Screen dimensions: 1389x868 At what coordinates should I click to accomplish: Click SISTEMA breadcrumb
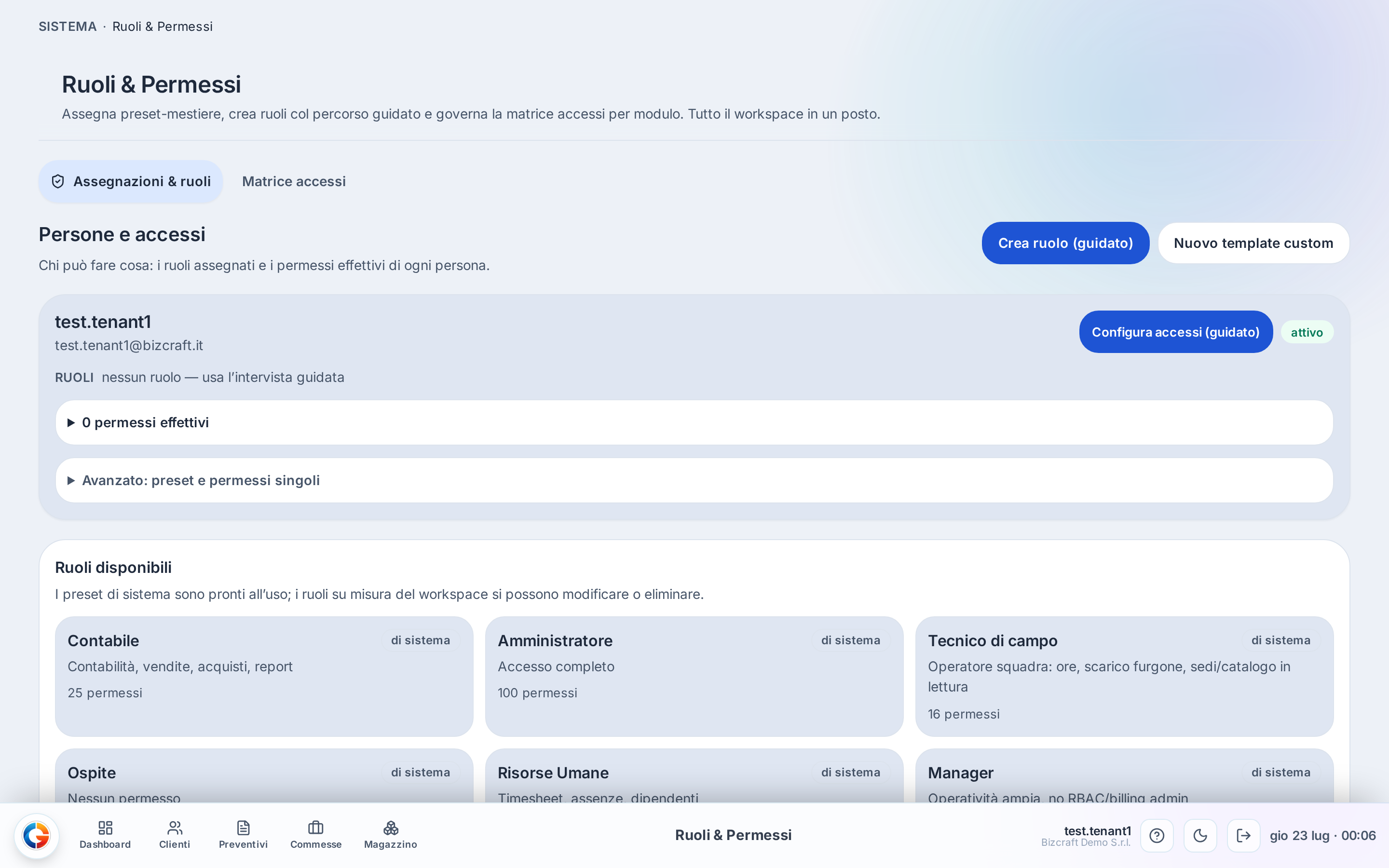pyautogui.click(x=67, y=27)
